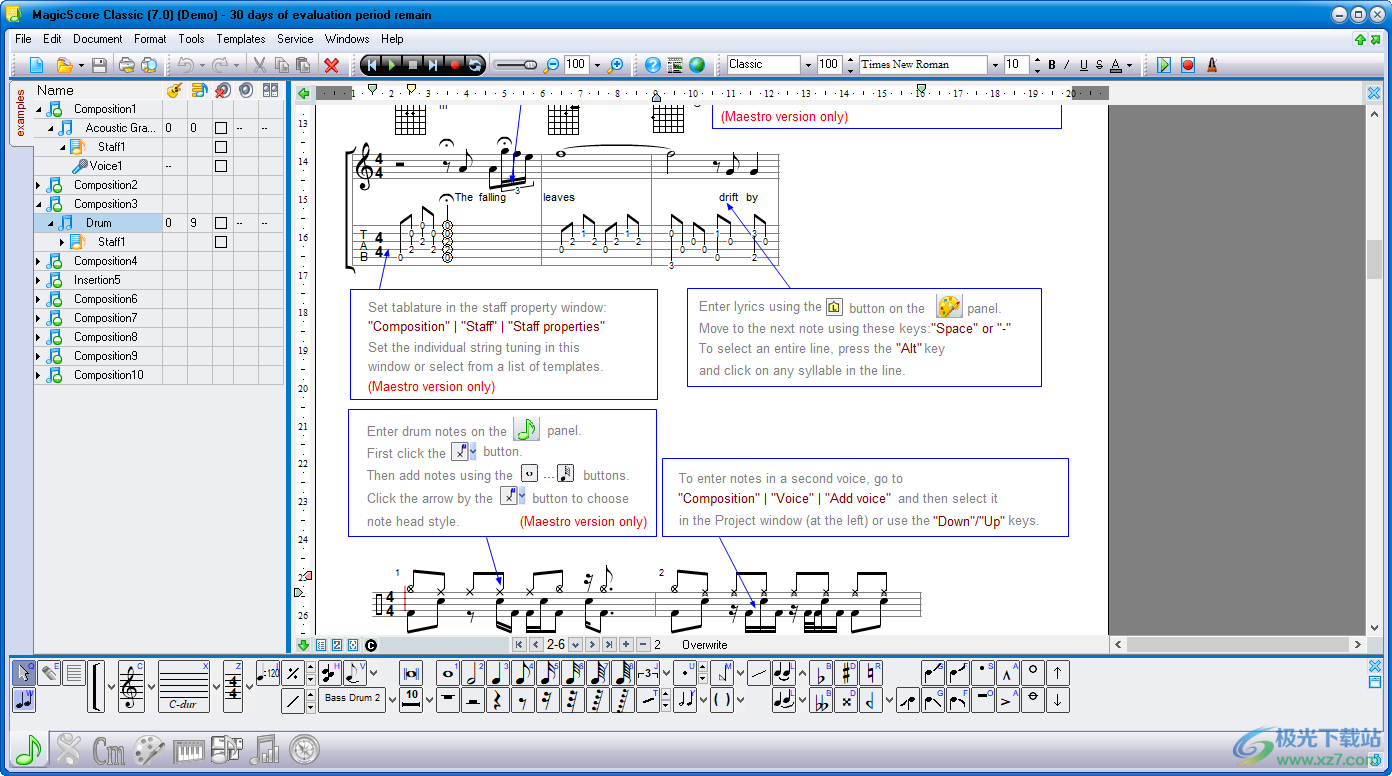The width and height of the screenshot is (1392, 776).
Task: Choose the half note duration
Action: click(x=472, y=673)
